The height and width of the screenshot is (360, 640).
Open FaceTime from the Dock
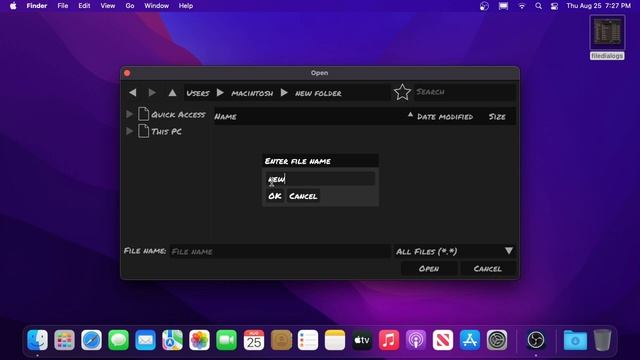(x=227, y=340)
